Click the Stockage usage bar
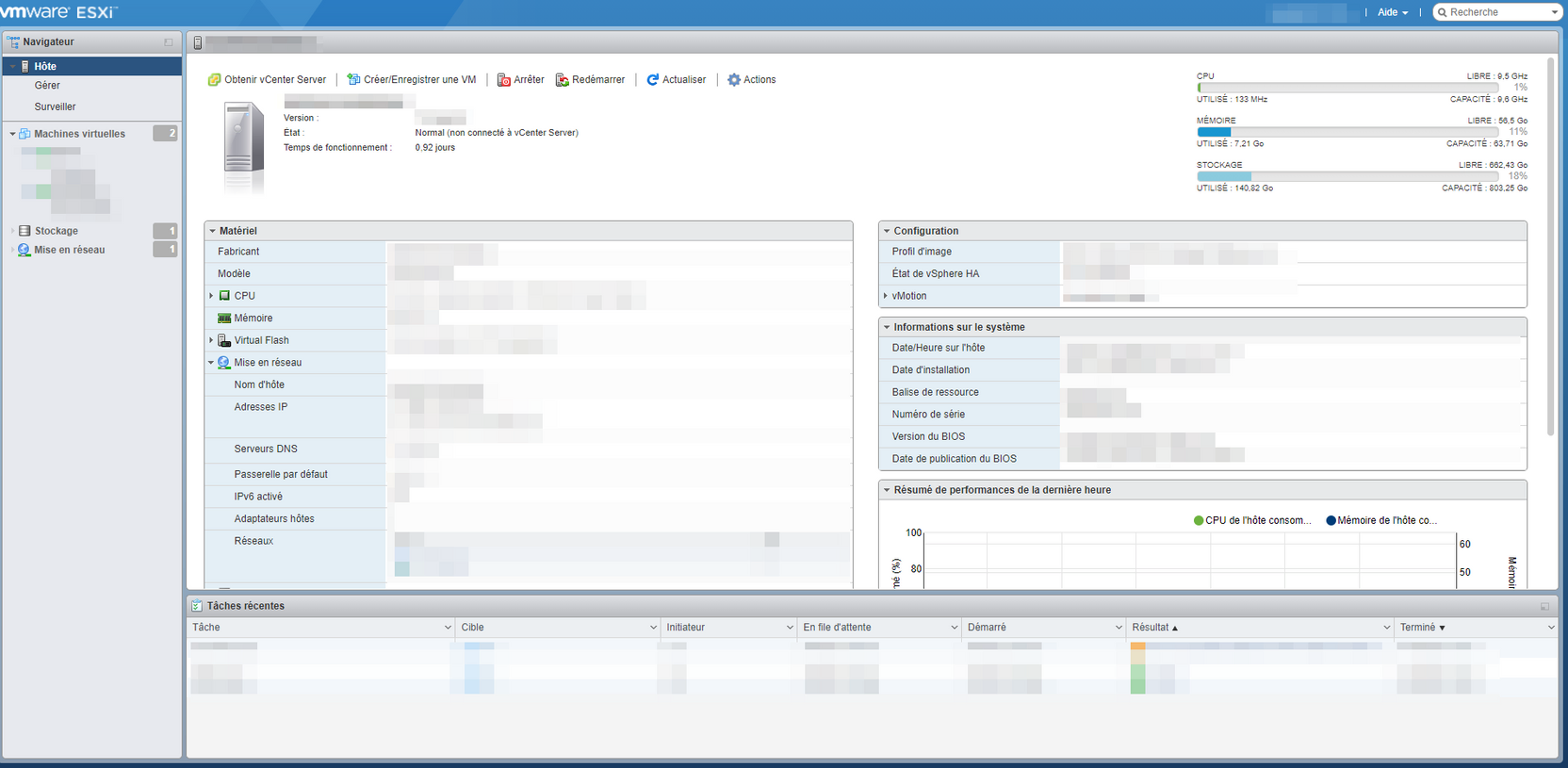This screenshot has height=768, width=1568. 1347,176
